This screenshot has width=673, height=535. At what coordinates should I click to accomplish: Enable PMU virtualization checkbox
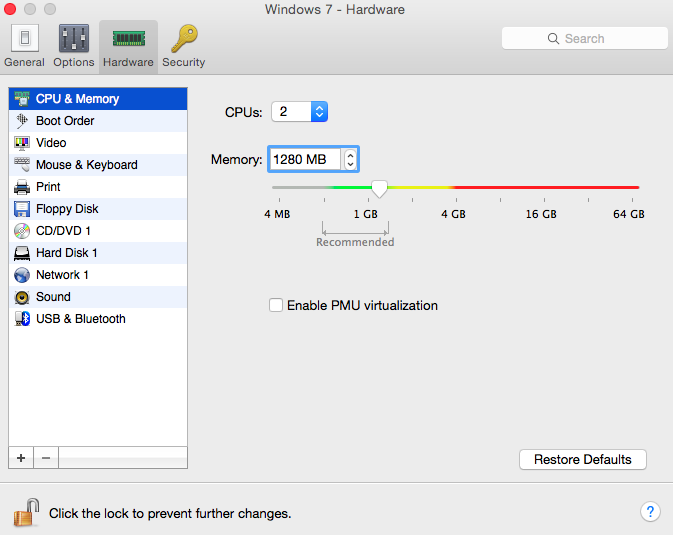(x=276, y=305)
